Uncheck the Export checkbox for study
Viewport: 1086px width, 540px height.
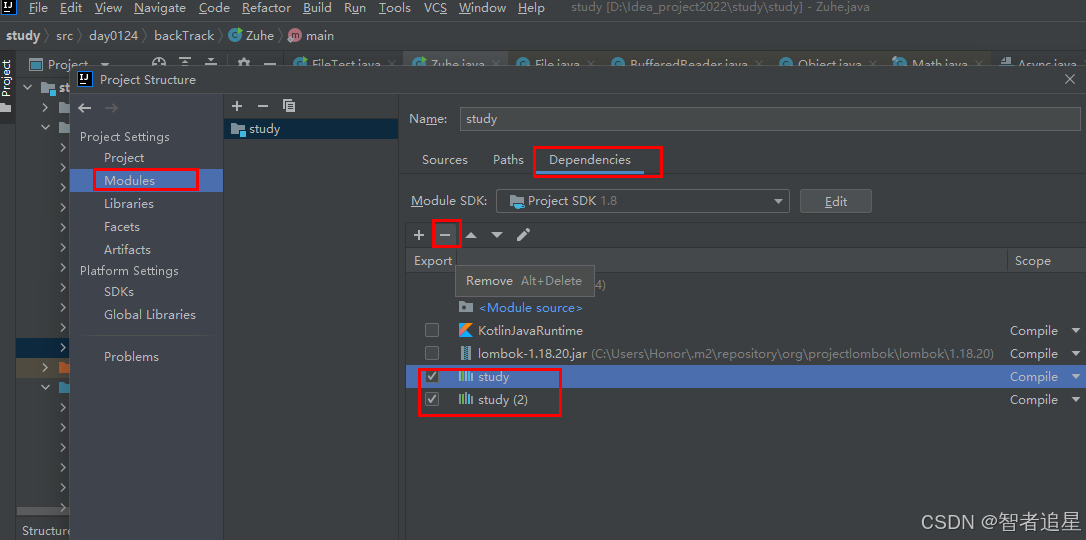click(x=431, y=376)
